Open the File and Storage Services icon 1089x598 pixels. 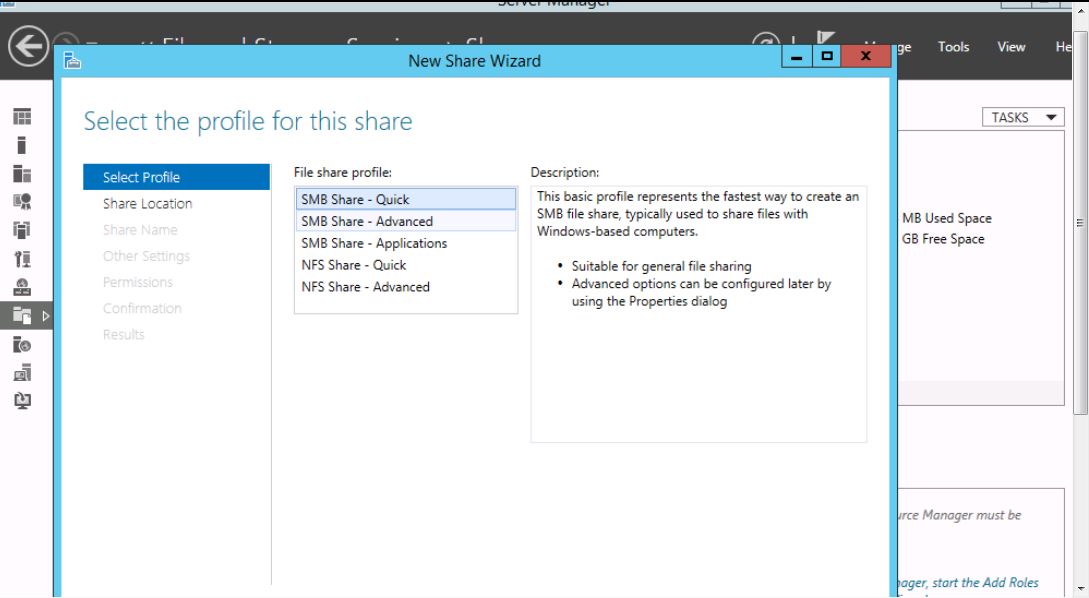(x=20, y=316)
